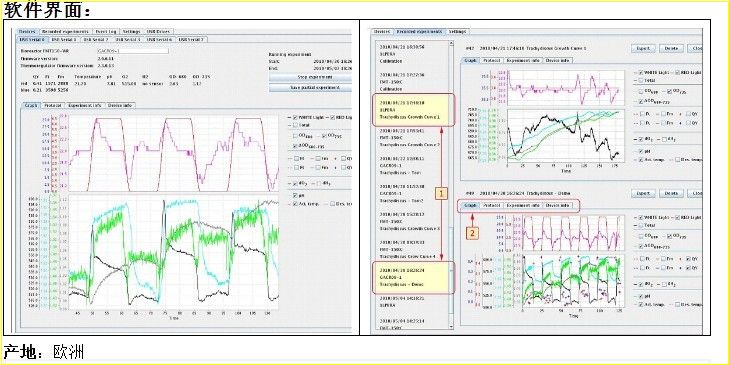Viewport: 729px width, 365px height.
Task: Toggle dO2 checkbox in Devices window
Action: coord(296,183)
